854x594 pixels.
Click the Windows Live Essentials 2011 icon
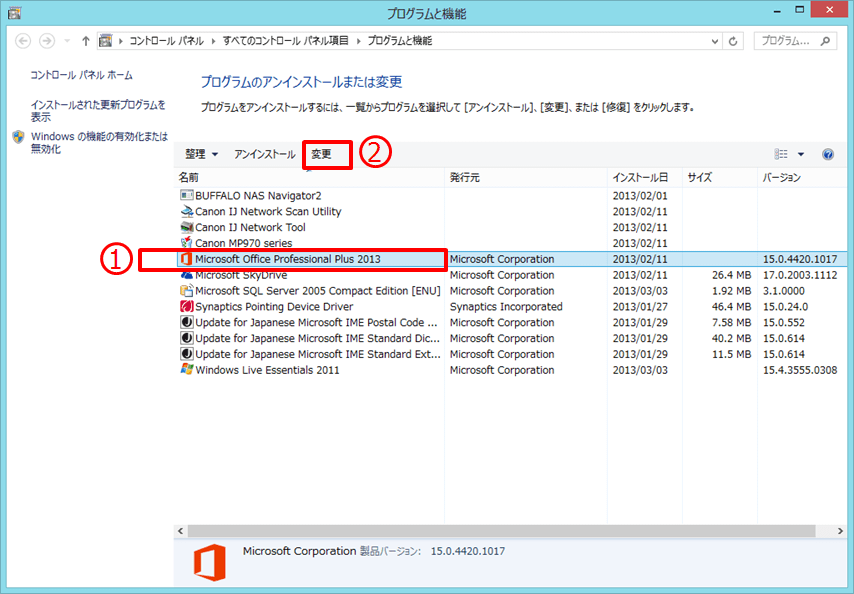point(186,370)
